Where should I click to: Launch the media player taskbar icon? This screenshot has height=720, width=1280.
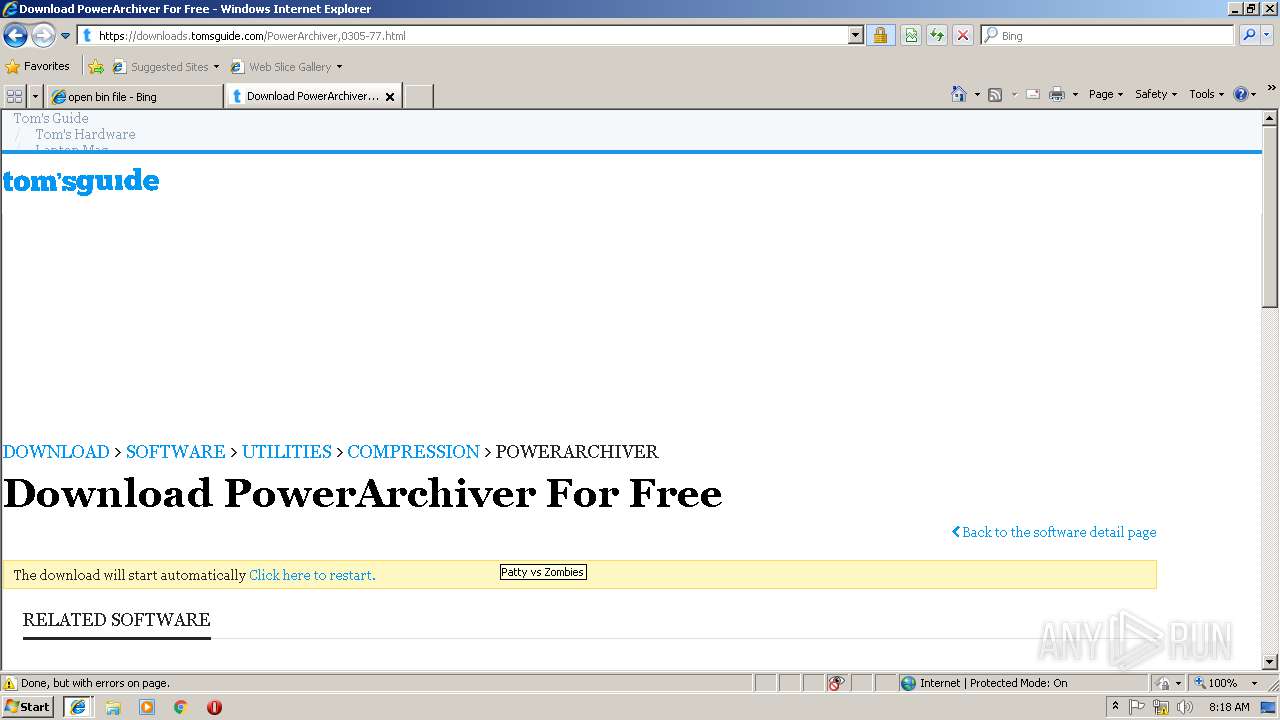[x=147, y=707]
